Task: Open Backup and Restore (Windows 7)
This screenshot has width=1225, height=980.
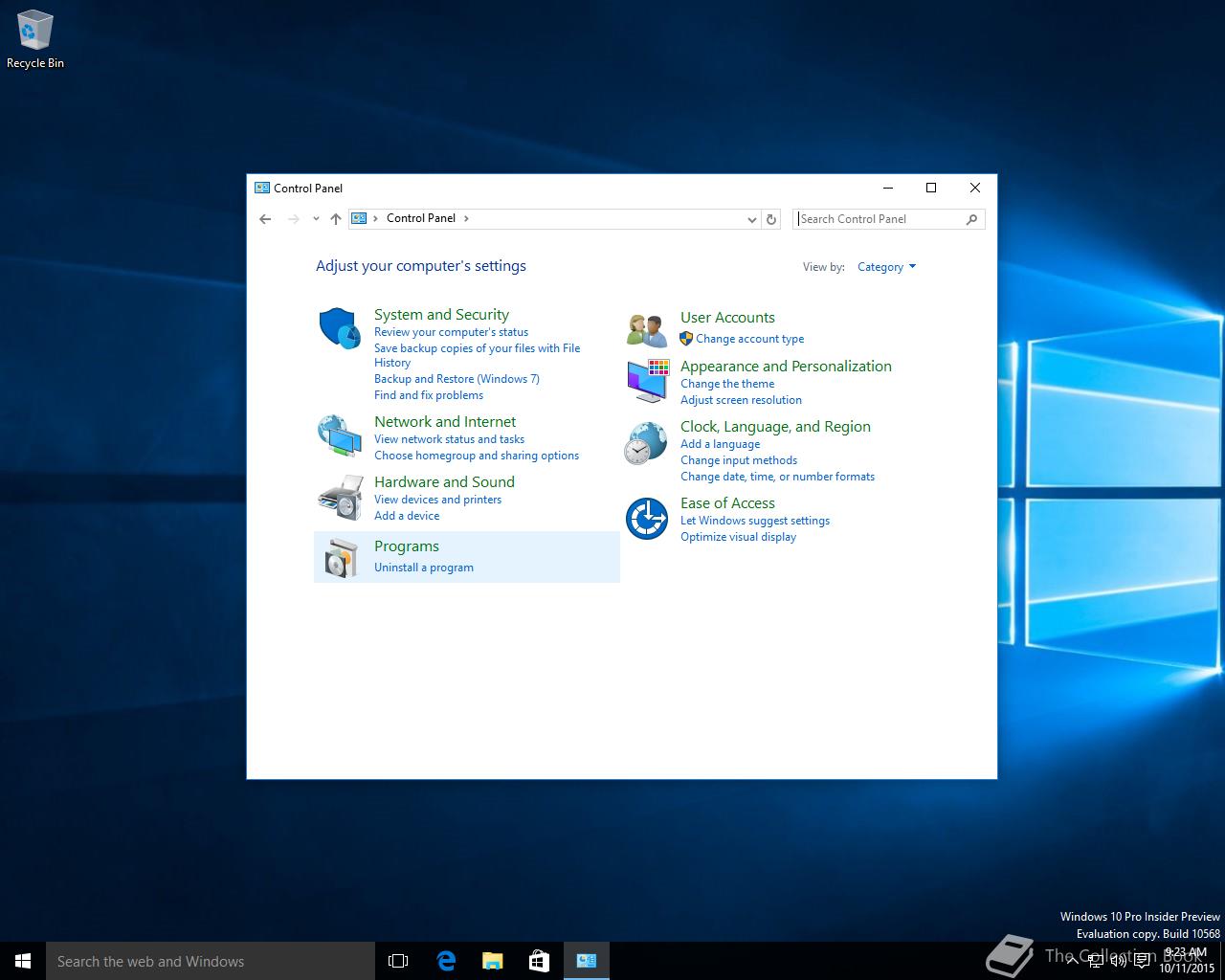Action: pos(457,379)
